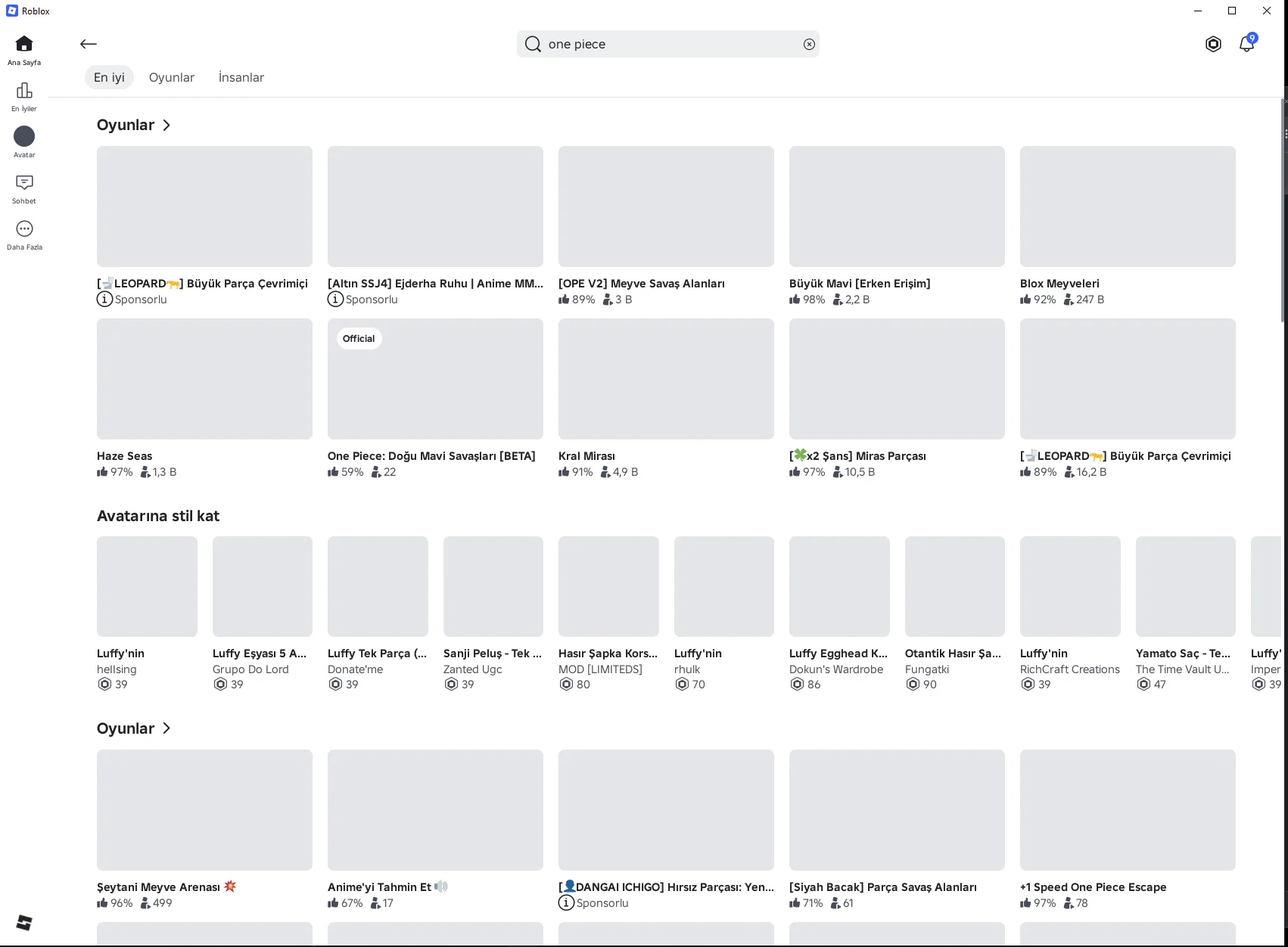Viewport: 1288px width, 947px height.
Task: Open Büyük Mavi [Erken Erişim] title
Action: [x=860, y=284]
